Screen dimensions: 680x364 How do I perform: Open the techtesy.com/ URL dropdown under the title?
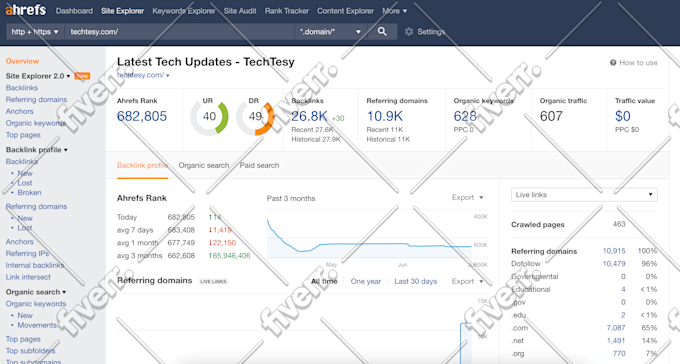click(x=143, y=75)
